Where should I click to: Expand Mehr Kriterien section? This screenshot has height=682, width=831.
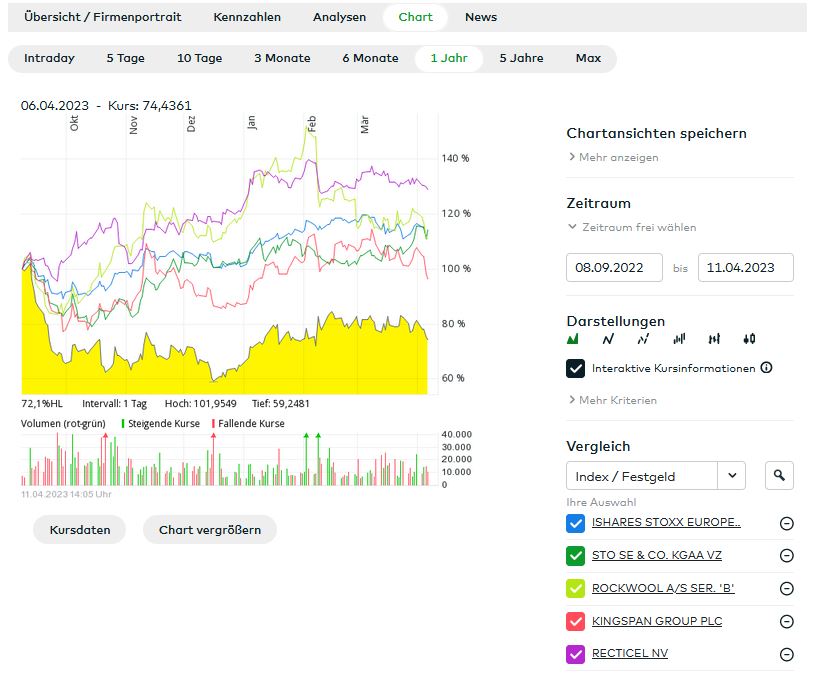pos(612,400)
